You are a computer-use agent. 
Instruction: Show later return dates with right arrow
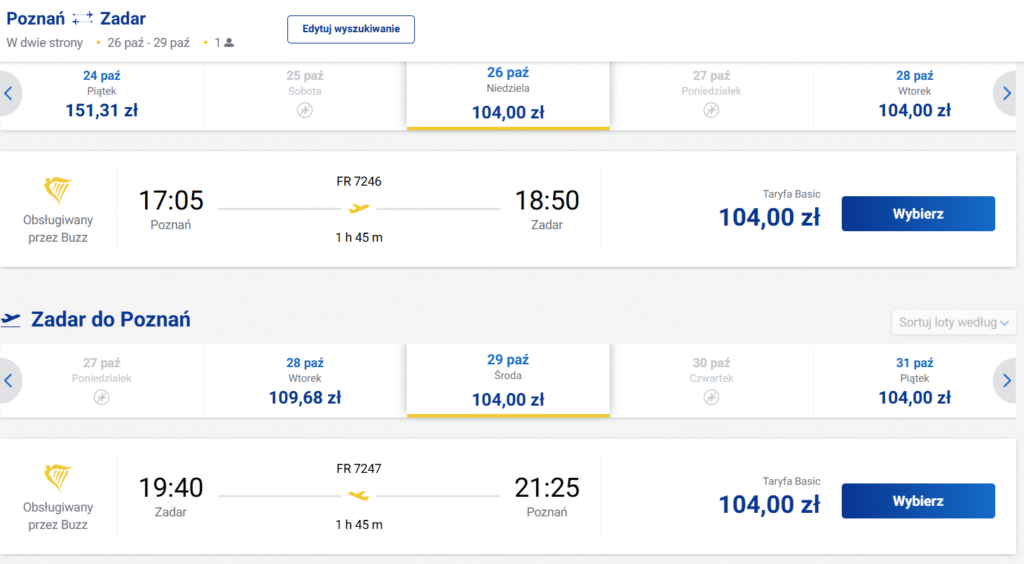[x=1008, y=381]
